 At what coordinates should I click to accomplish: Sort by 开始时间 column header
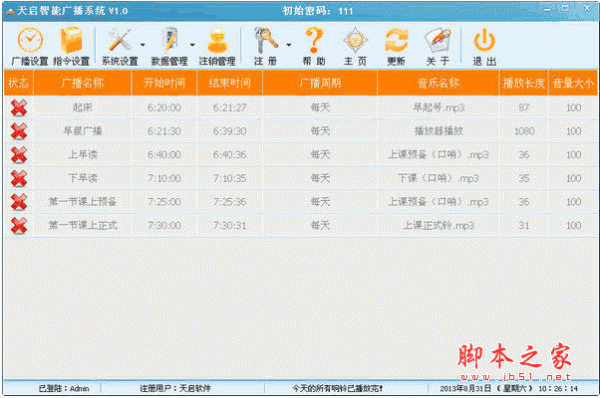pos(164,83)
